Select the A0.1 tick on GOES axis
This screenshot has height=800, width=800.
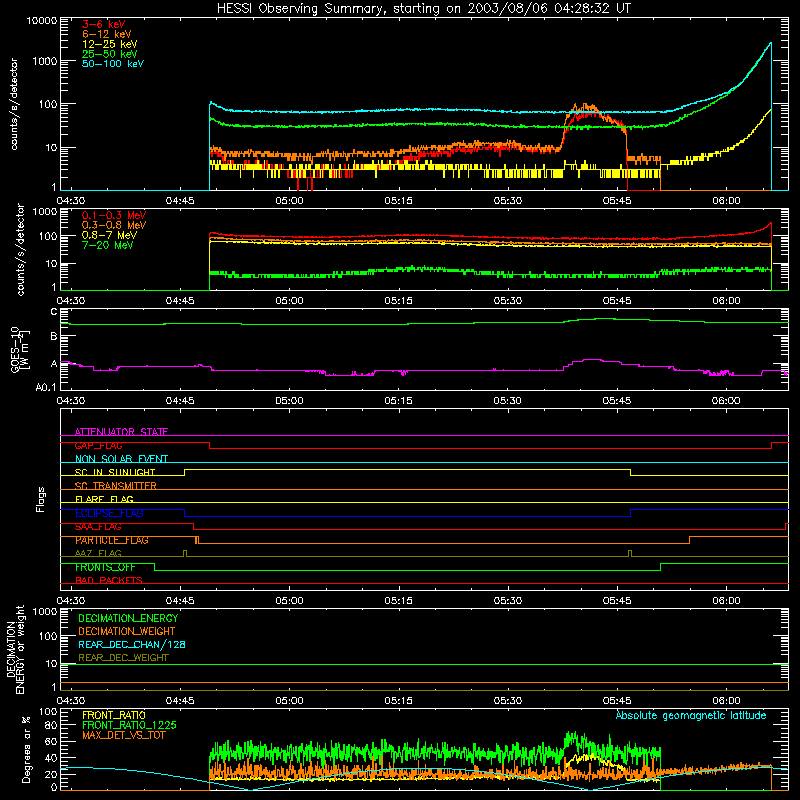coord(46,388)
